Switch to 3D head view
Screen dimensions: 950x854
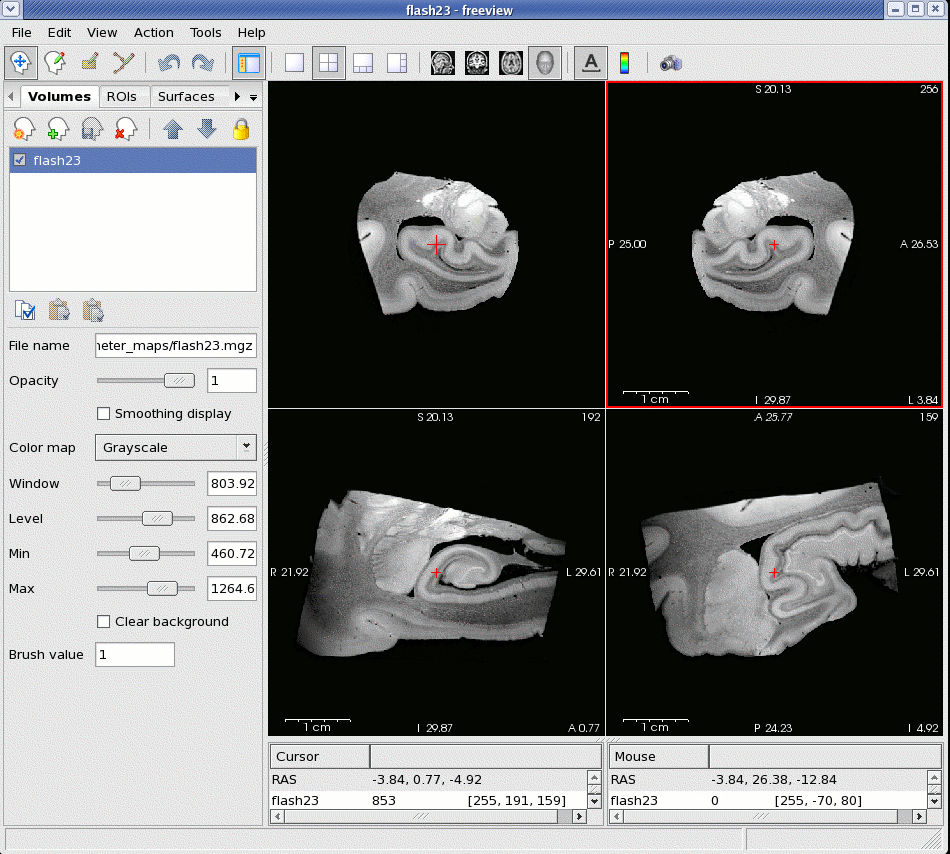tap(544, 63)
